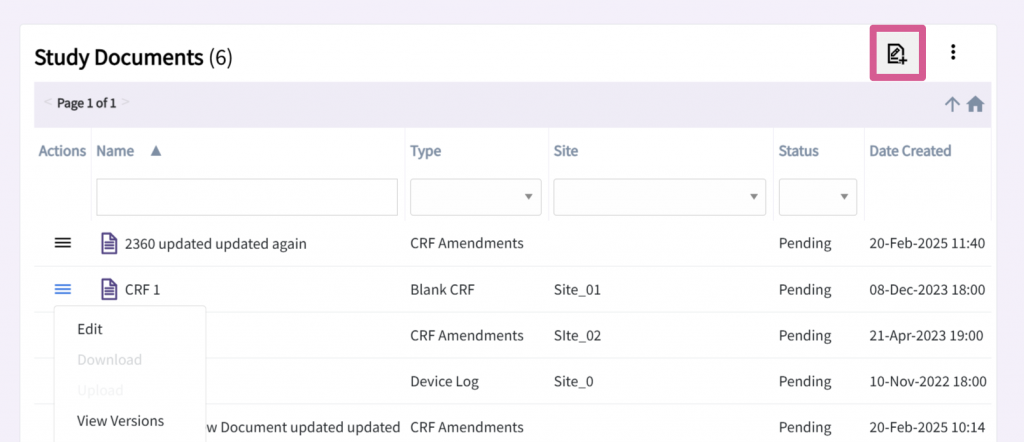Viewport: 1024px width, 442px height.
Task: Sort by the Status column header
Action: [x=798, y=151]
